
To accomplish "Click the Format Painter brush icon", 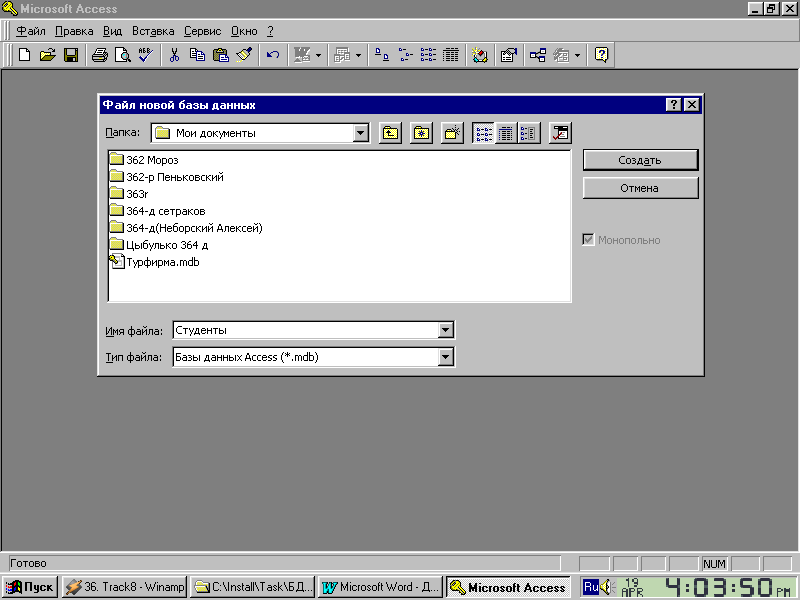I will click(244, 55).
